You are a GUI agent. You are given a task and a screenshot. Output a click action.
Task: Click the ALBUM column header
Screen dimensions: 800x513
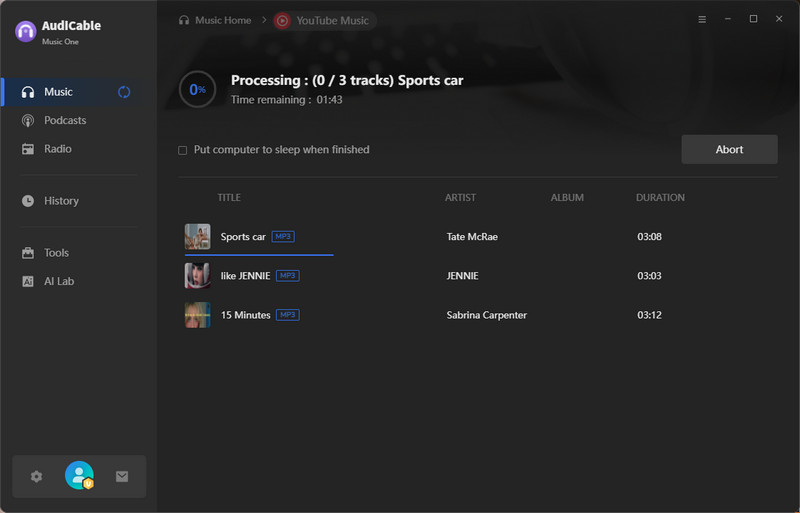click(x=567, y=198)
